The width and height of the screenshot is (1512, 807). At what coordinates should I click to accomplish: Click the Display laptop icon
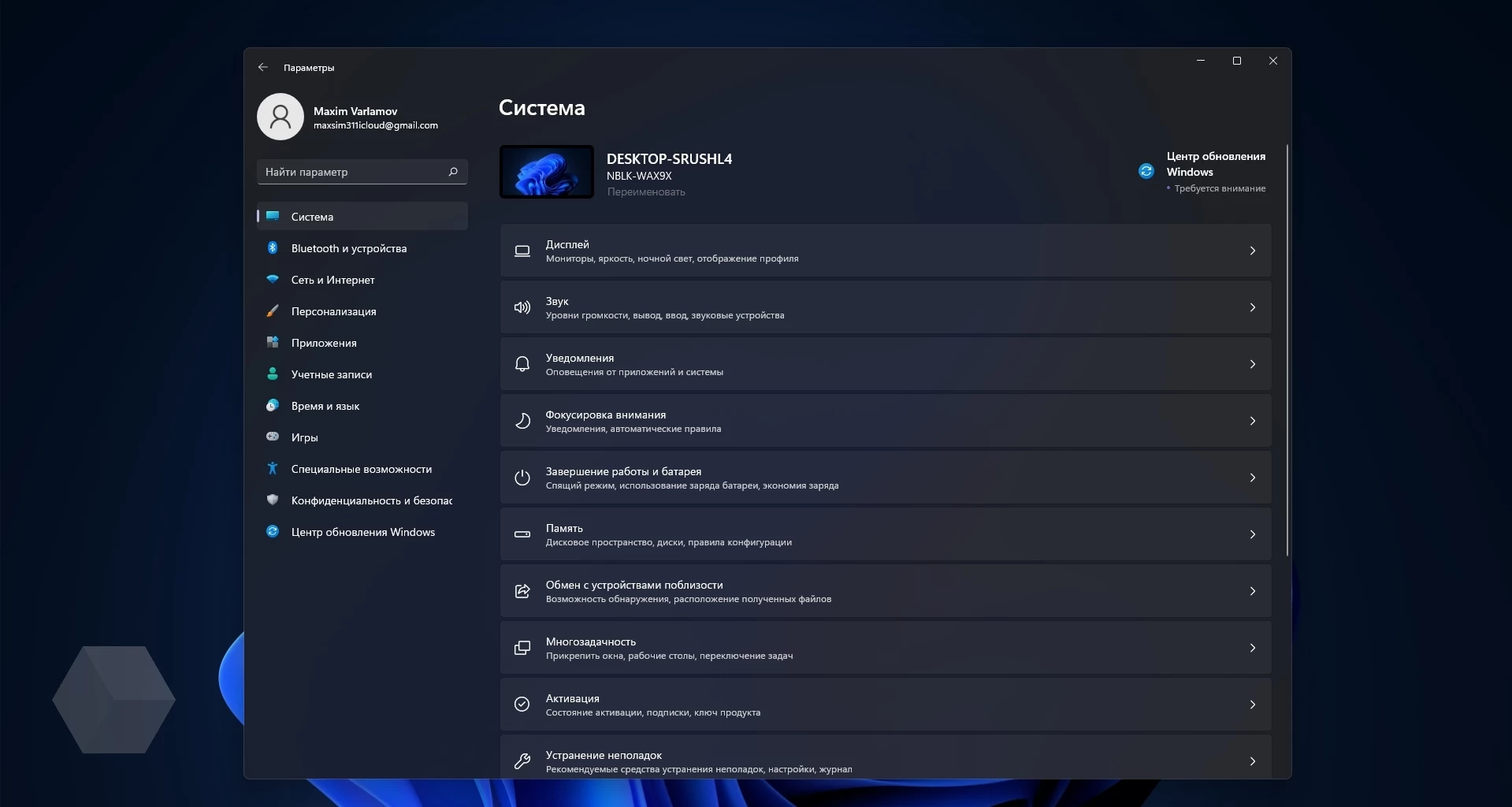tap(522, 251)
